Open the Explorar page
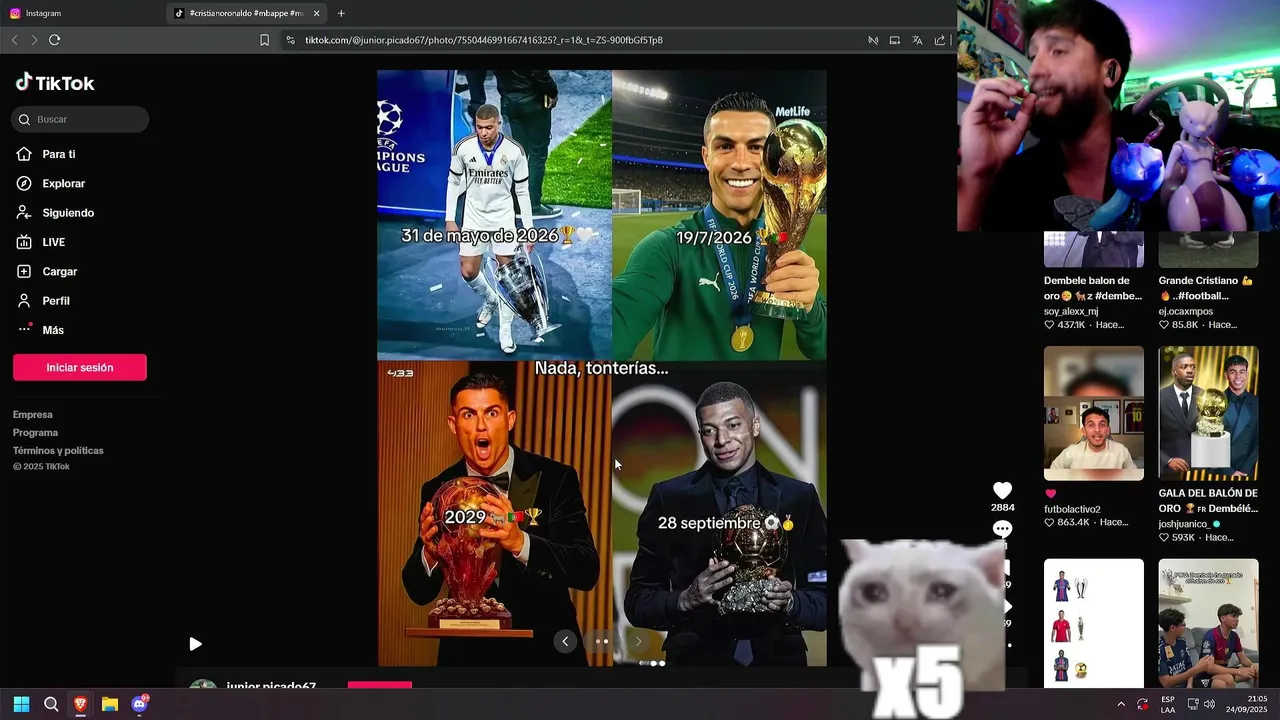Viewport: 1280px width, 720px height. tap(63, 184)
